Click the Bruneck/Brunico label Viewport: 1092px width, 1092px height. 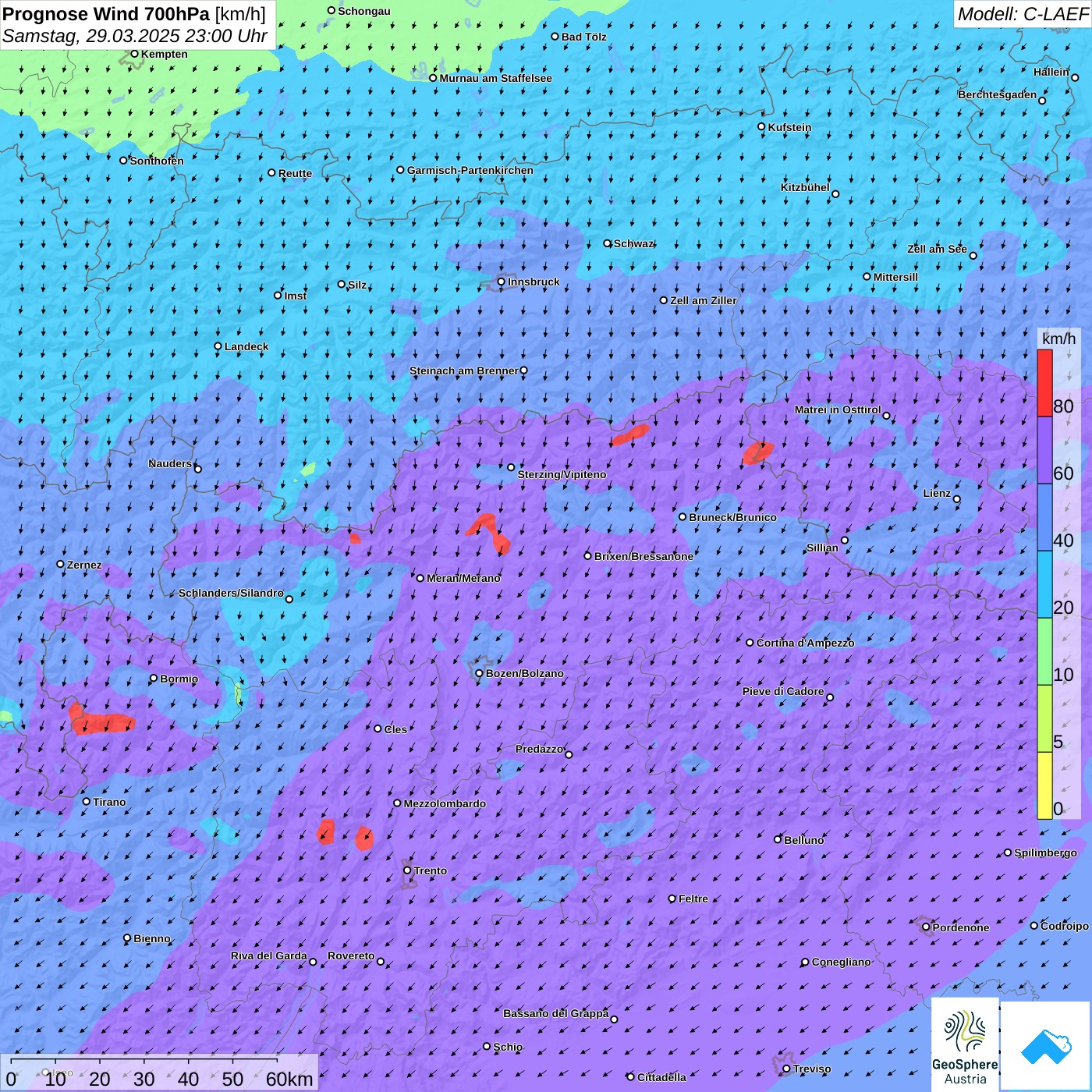pos(732,517)
